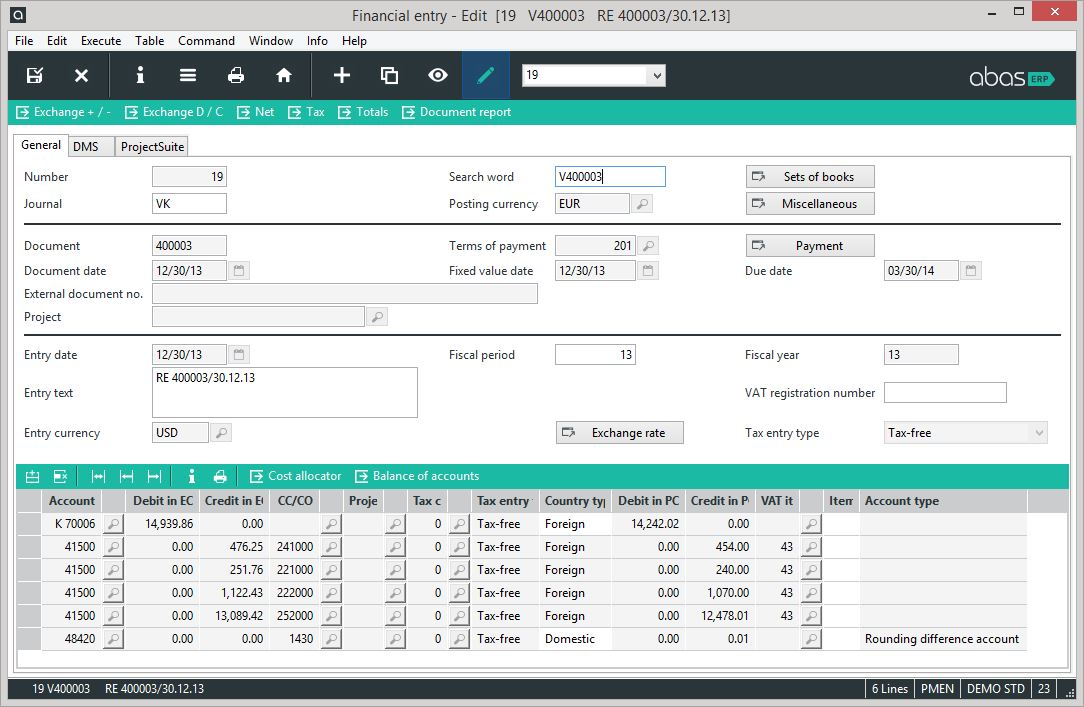Open the Info icon in the toolbar
Image resolution: width=1084 pixels, height=707 pixels.
coord(140,75)
